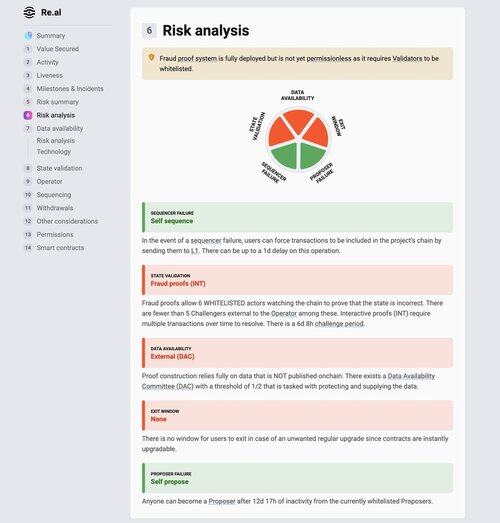Jump to Smart contracts section
This screenshot has height=523, width=500.
click(x=60, y=248)
